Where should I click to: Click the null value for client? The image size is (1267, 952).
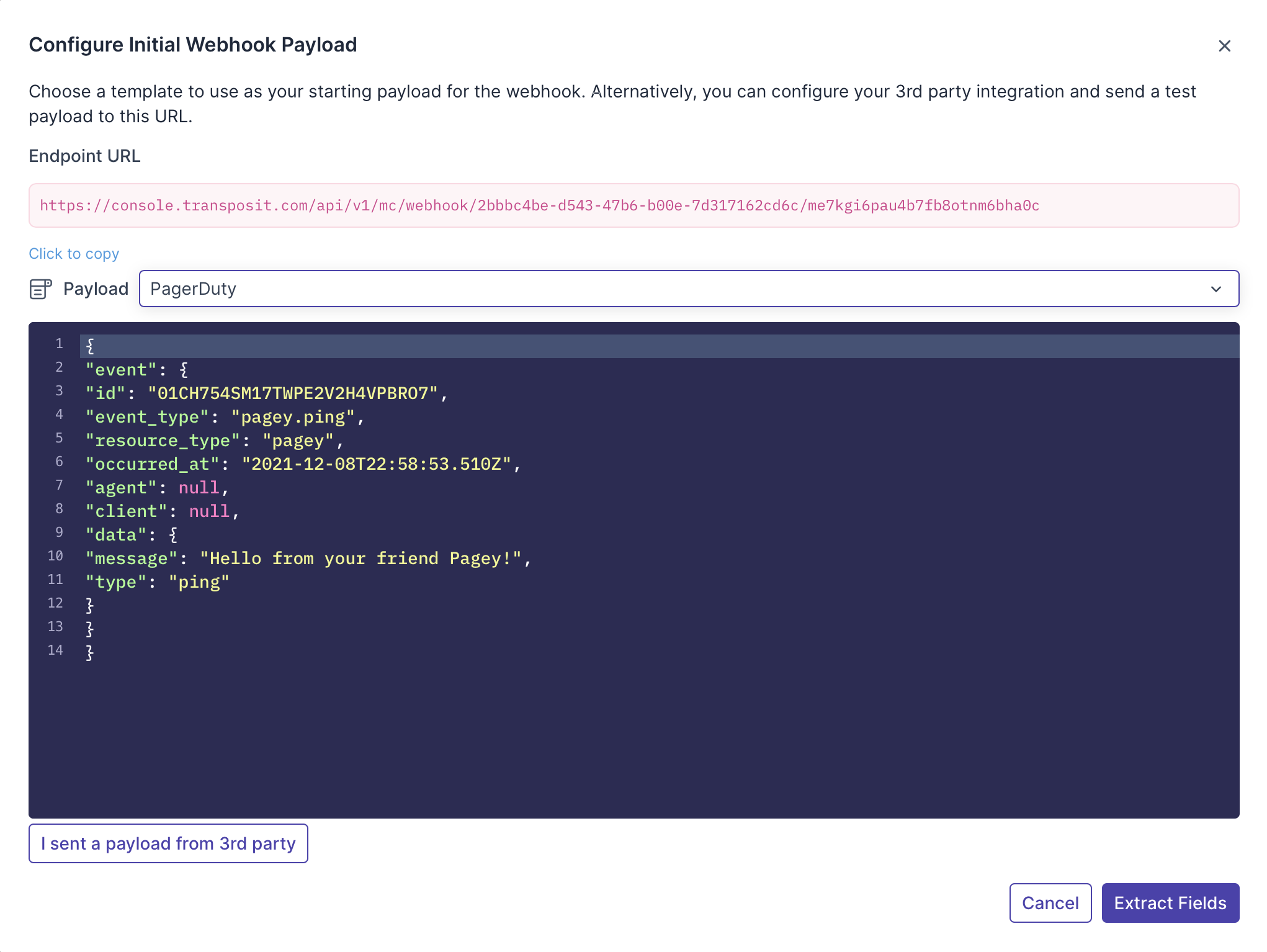click(209, 511)
